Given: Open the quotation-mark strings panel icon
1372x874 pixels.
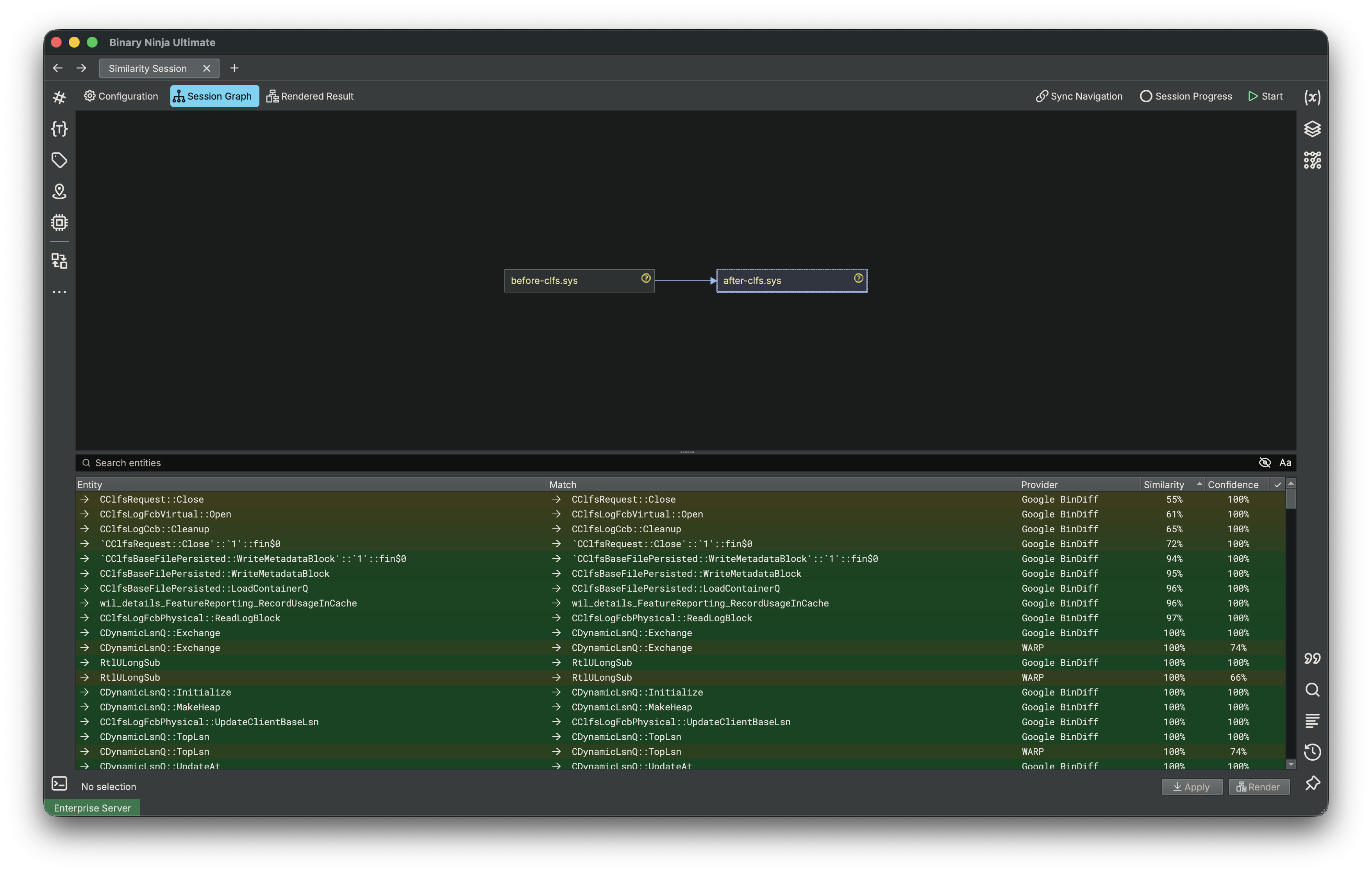Looking at the screenshot, I should [x=1312, y=659].
